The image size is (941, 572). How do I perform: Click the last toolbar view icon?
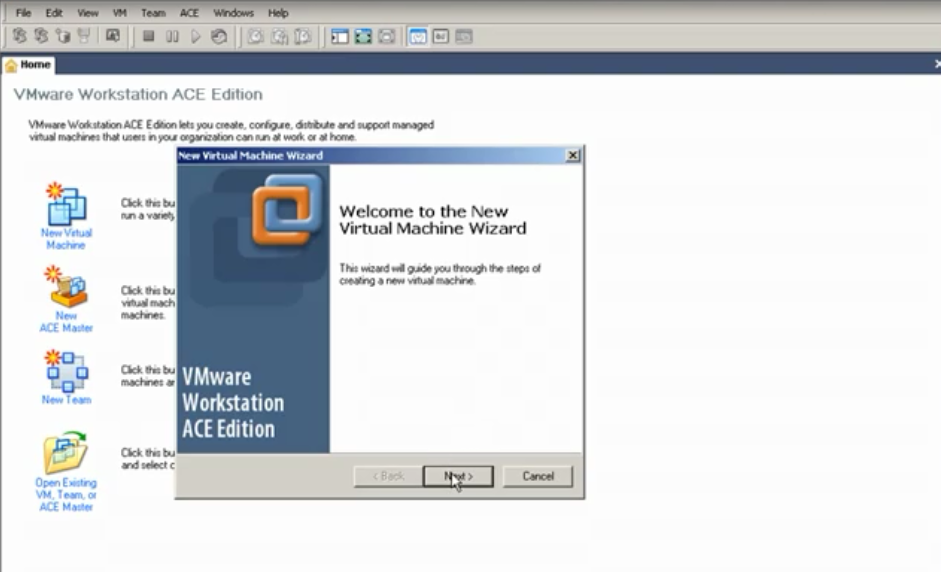pos(464,37)
